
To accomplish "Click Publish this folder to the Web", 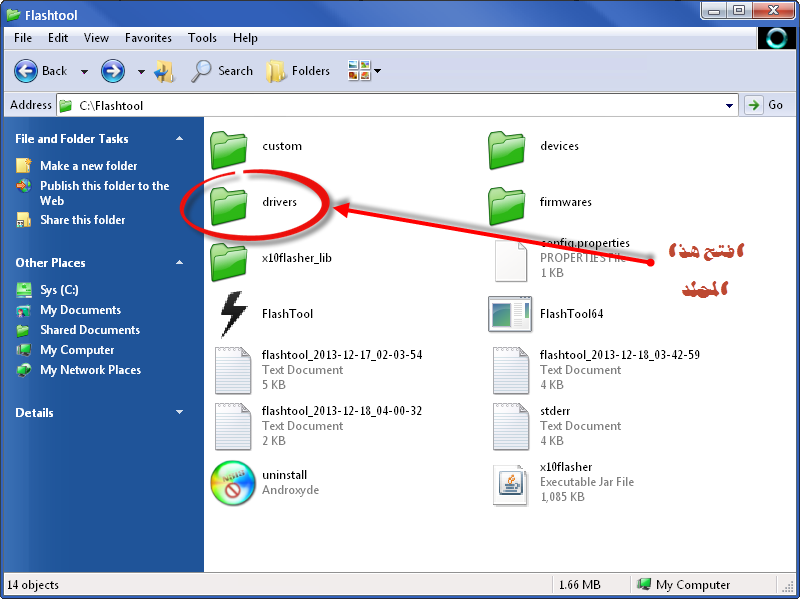I will 105,193.
